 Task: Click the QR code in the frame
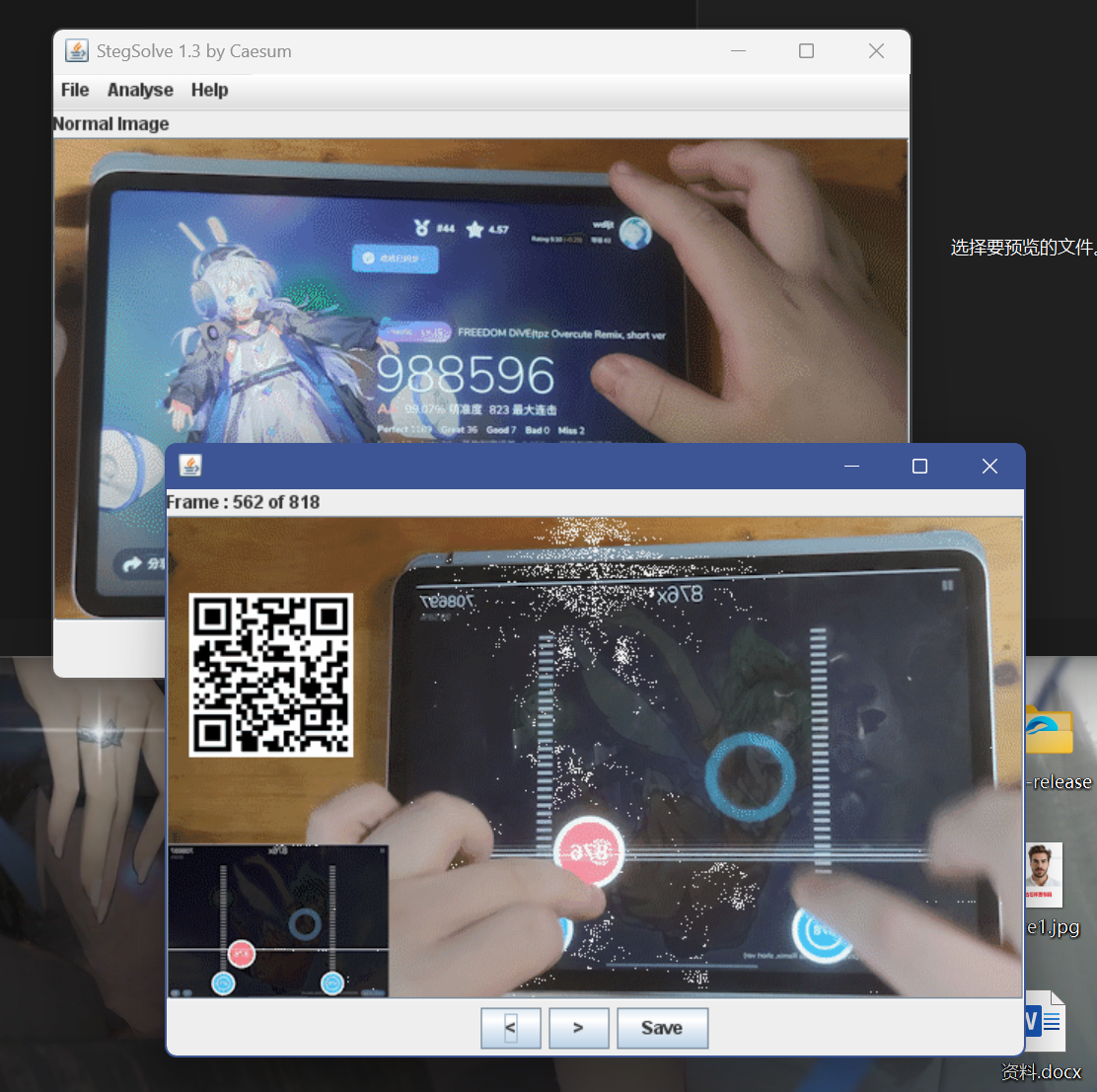tap(271, 676)
